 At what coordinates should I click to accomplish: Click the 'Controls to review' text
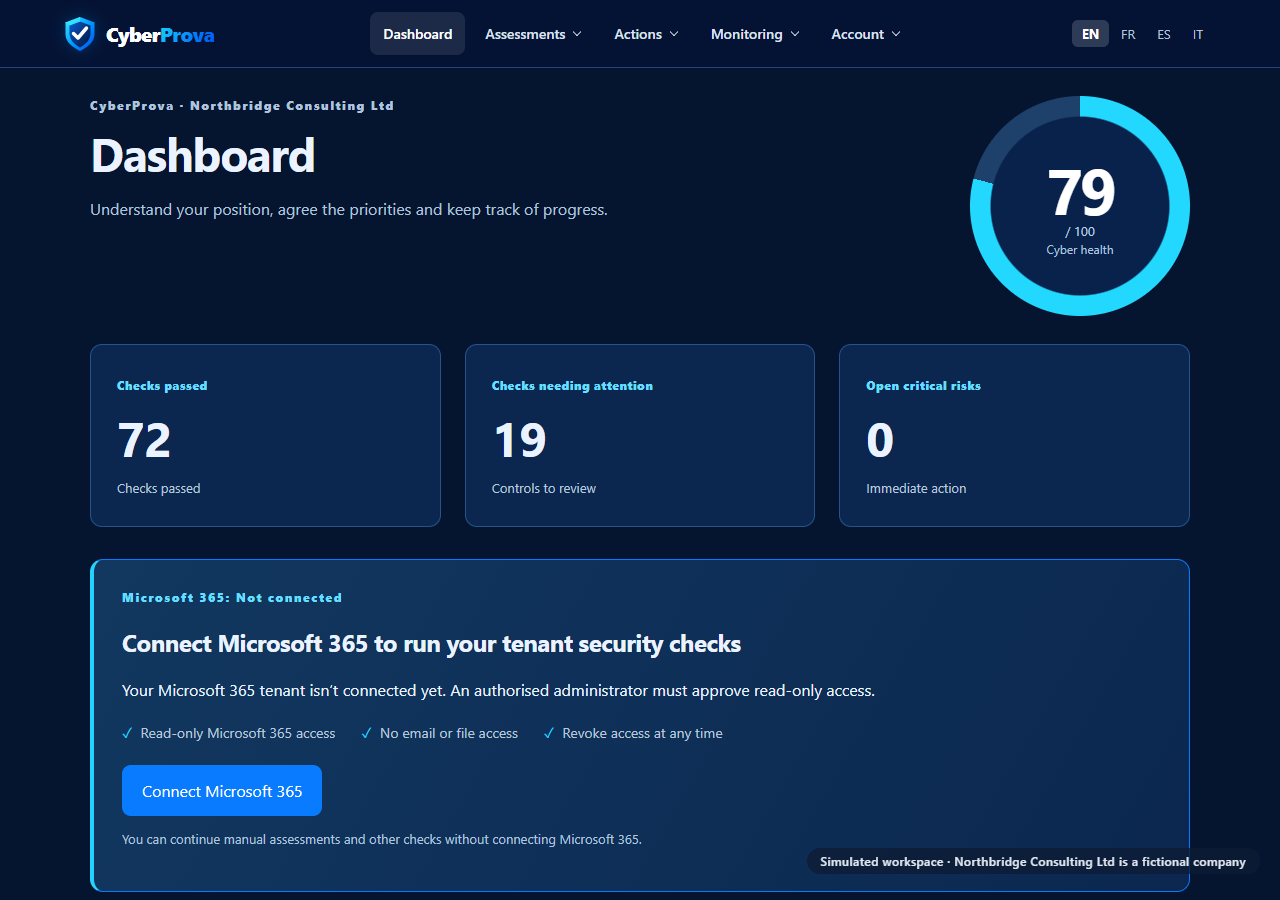pyautogui.click(x=544, y=489)
